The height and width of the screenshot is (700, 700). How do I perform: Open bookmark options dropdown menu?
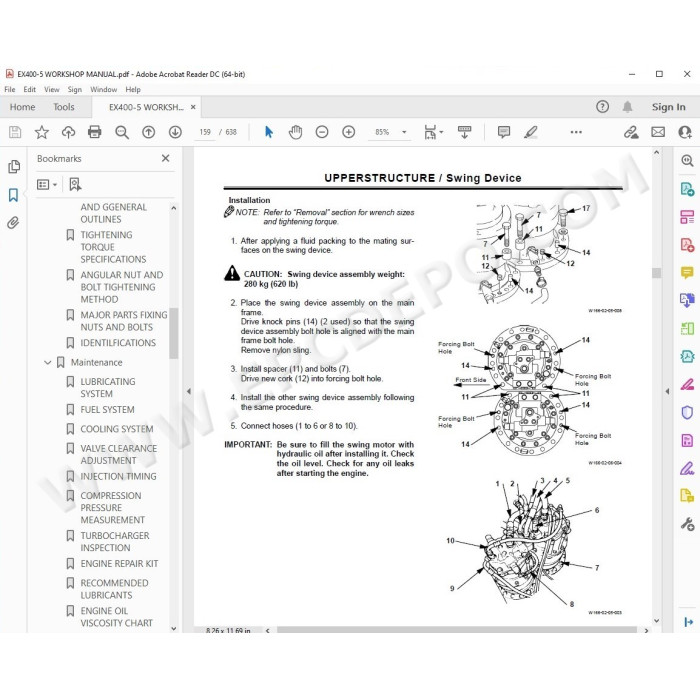[47, 184]
